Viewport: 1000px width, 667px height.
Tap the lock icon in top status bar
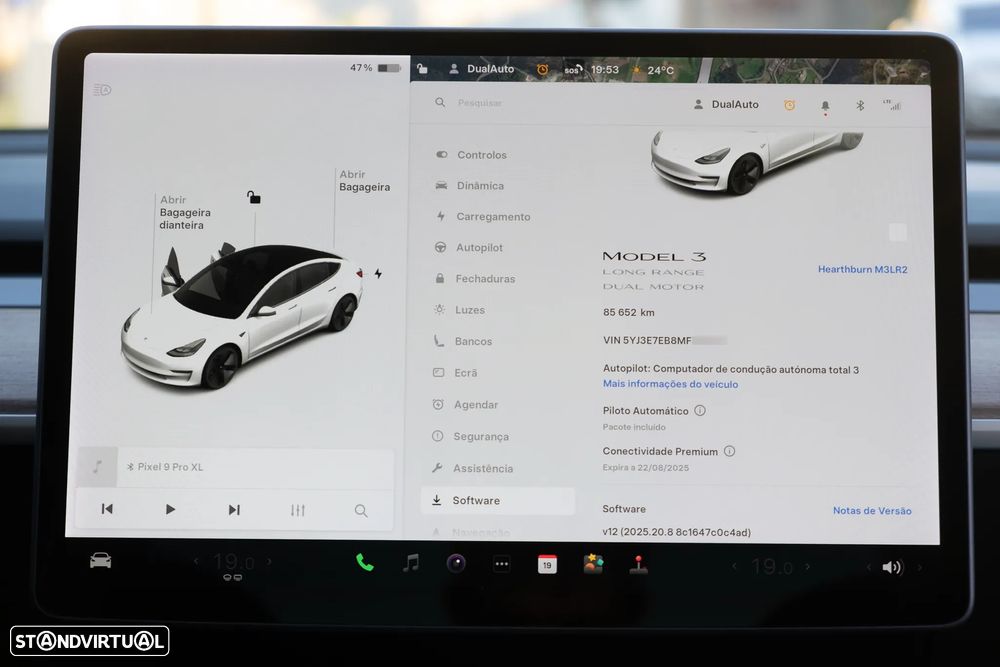click(x=422, y=69)
